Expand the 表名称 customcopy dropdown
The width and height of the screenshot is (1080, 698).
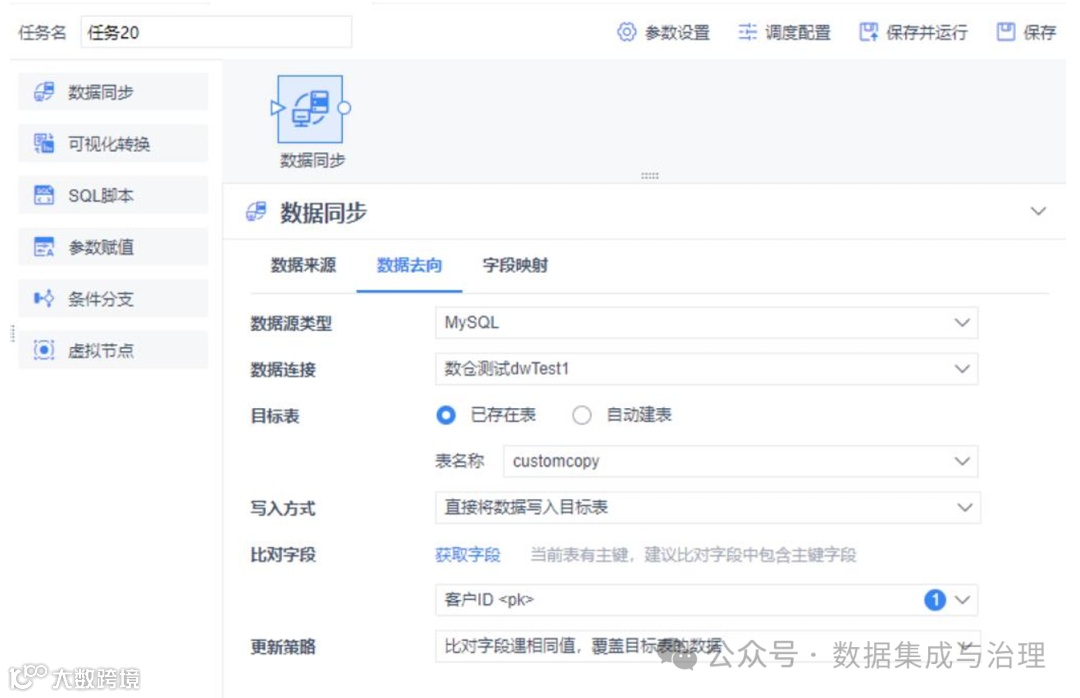[740, 461]
